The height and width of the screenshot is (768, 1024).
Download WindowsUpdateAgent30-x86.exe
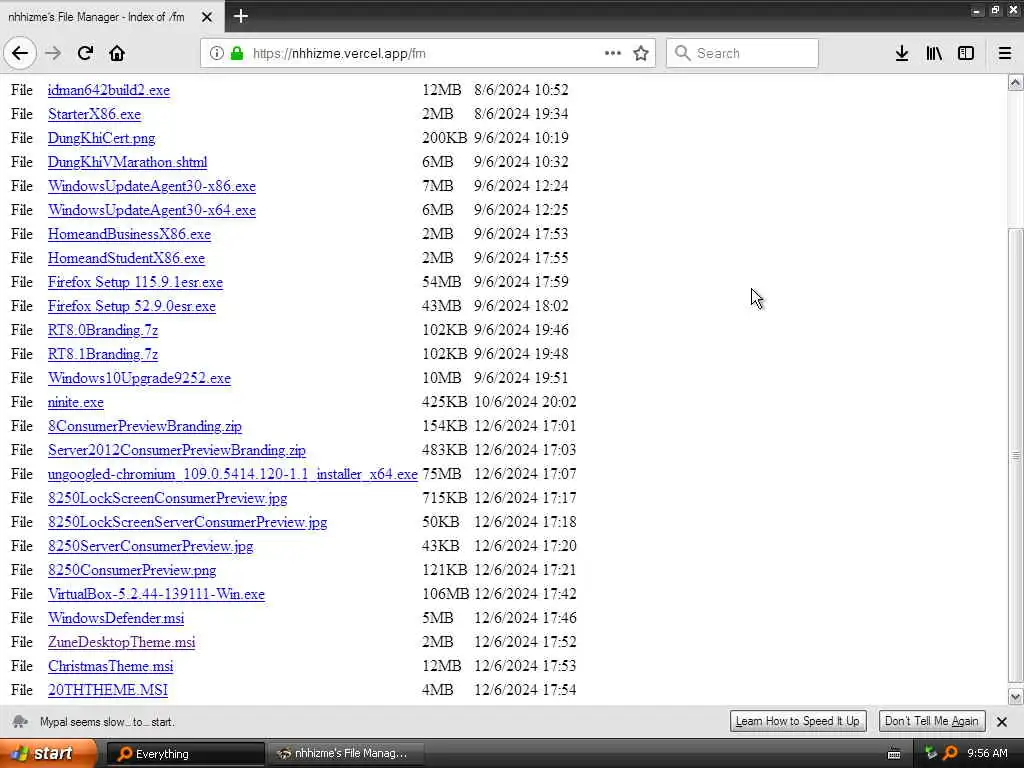152,186
